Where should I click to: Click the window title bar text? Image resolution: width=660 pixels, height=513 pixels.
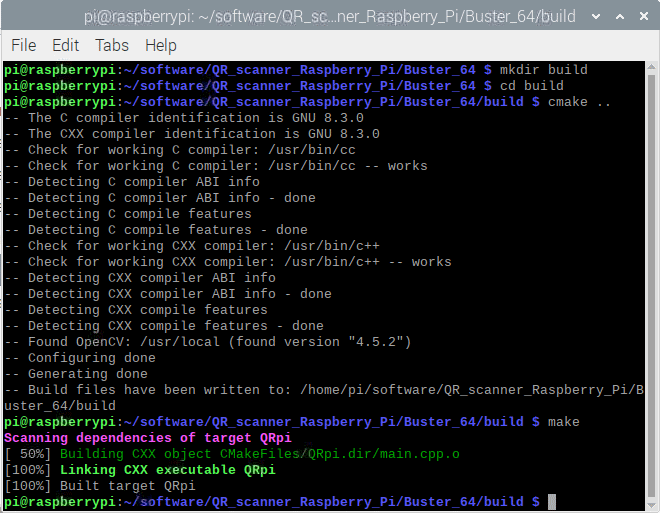point(330,16)
